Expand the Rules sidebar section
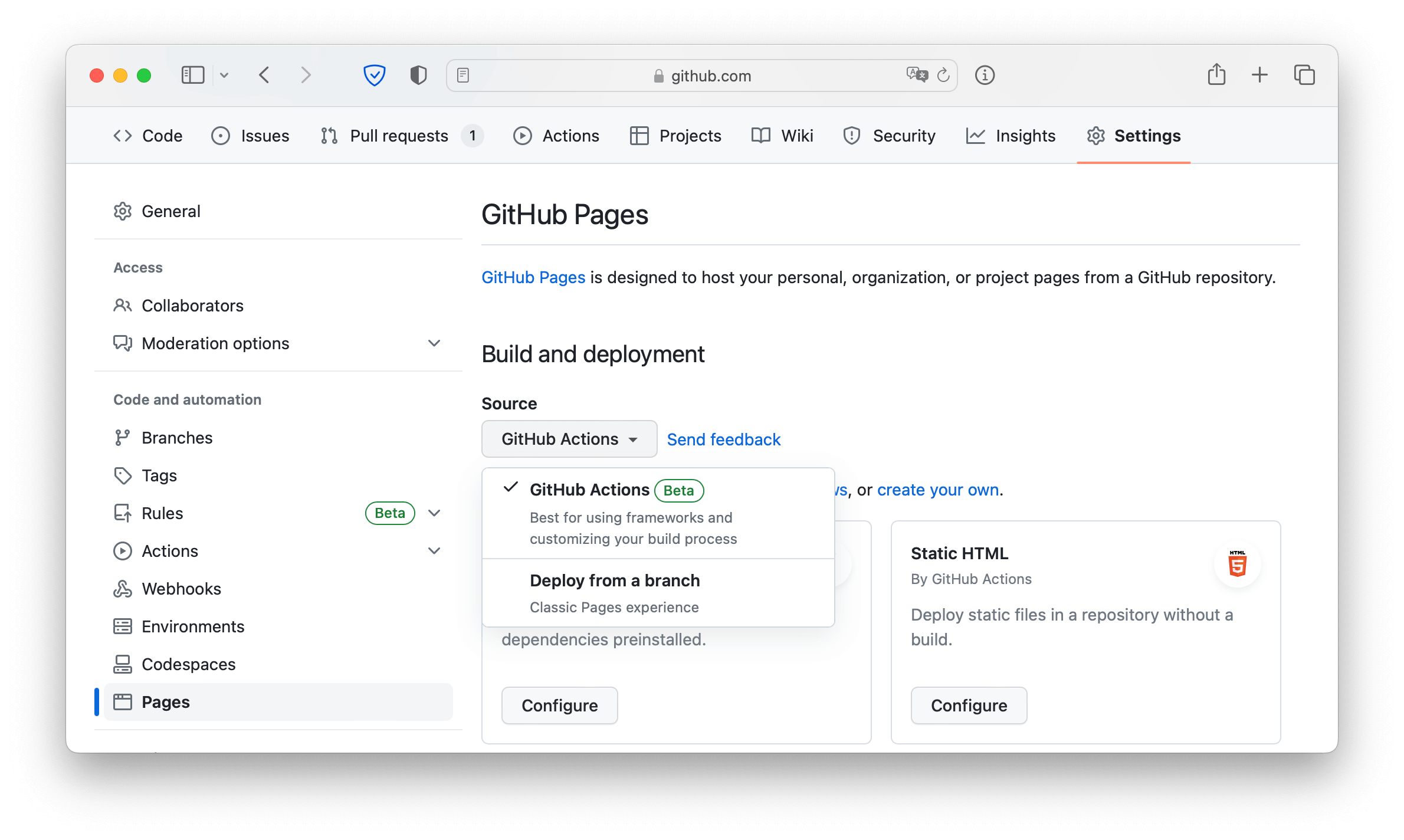1404x840 pixels. point(434,513)
